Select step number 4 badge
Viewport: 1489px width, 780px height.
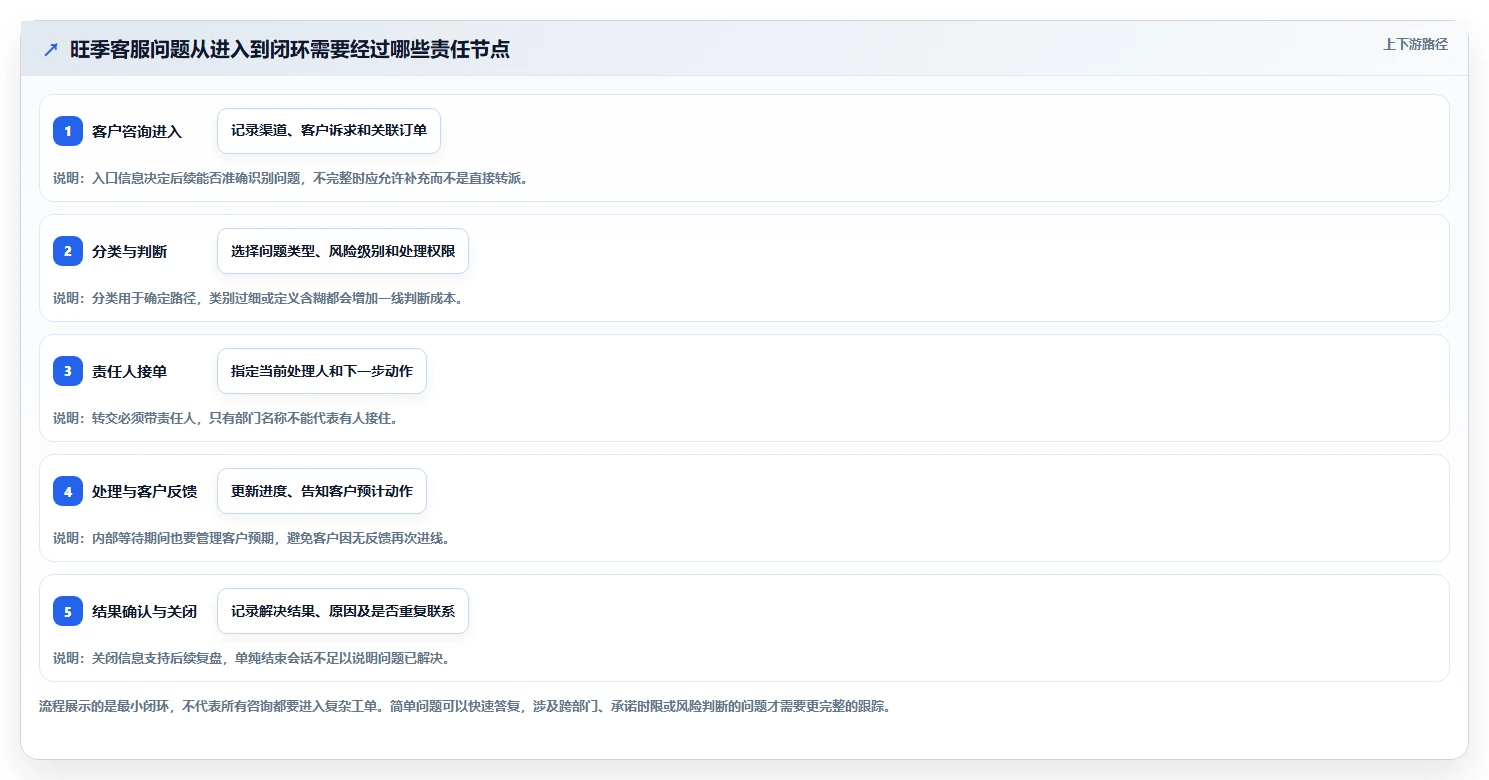coord(68,491)
